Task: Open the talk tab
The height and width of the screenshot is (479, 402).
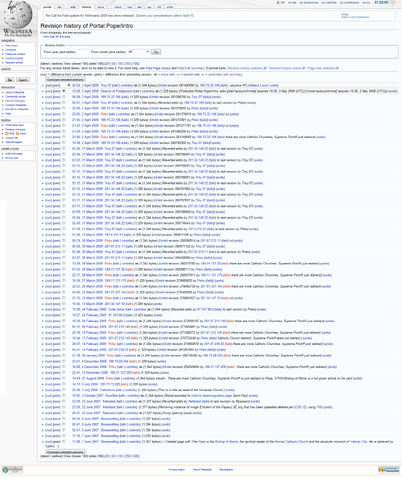Action: coord(59,7)
